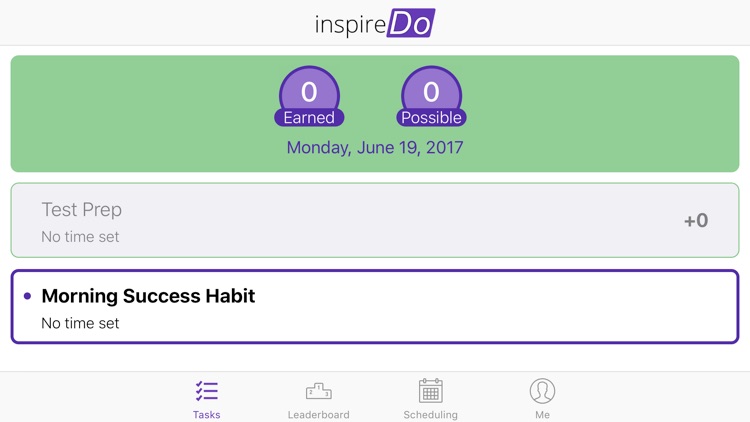
Task: Tap the date Monday, June 19, 2017
Action: 375,148
